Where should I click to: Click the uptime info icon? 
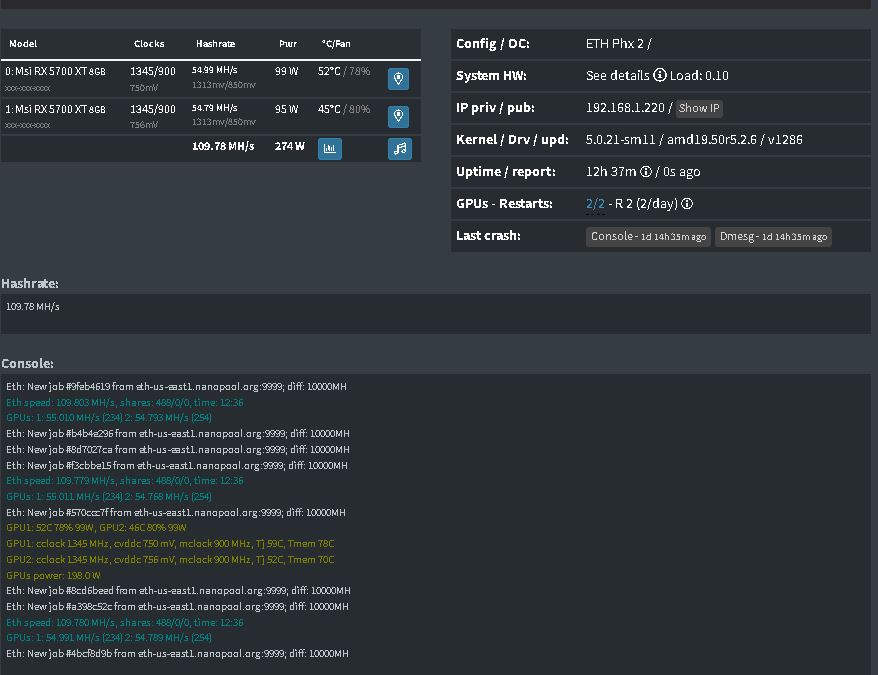click(x=646, y=171)
